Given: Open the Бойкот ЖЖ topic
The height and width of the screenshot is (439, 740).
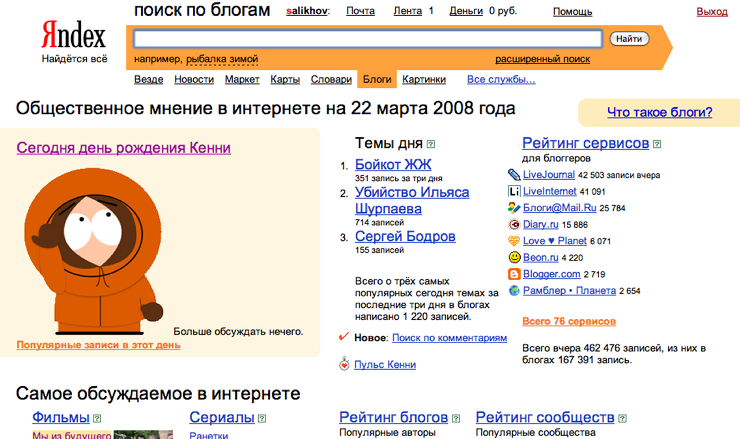Looking at the screenshot, I should coord(393,164).
